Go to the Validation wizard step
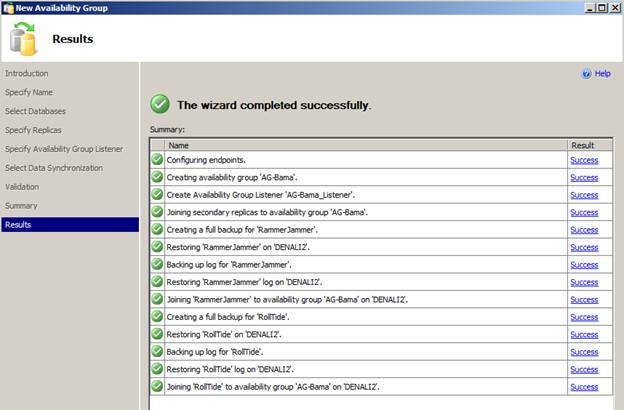 (x=22, y=187)
